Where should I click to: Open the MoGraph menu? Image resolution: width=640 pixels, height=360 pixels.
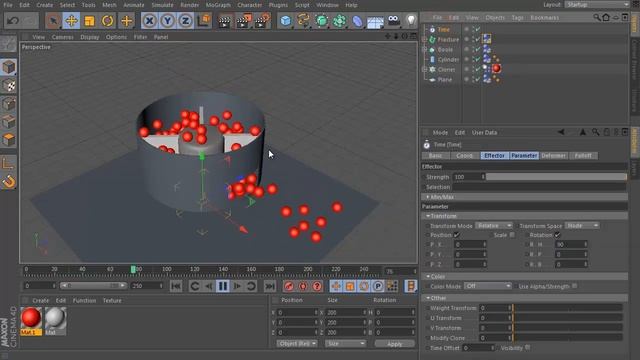point(218,5)
